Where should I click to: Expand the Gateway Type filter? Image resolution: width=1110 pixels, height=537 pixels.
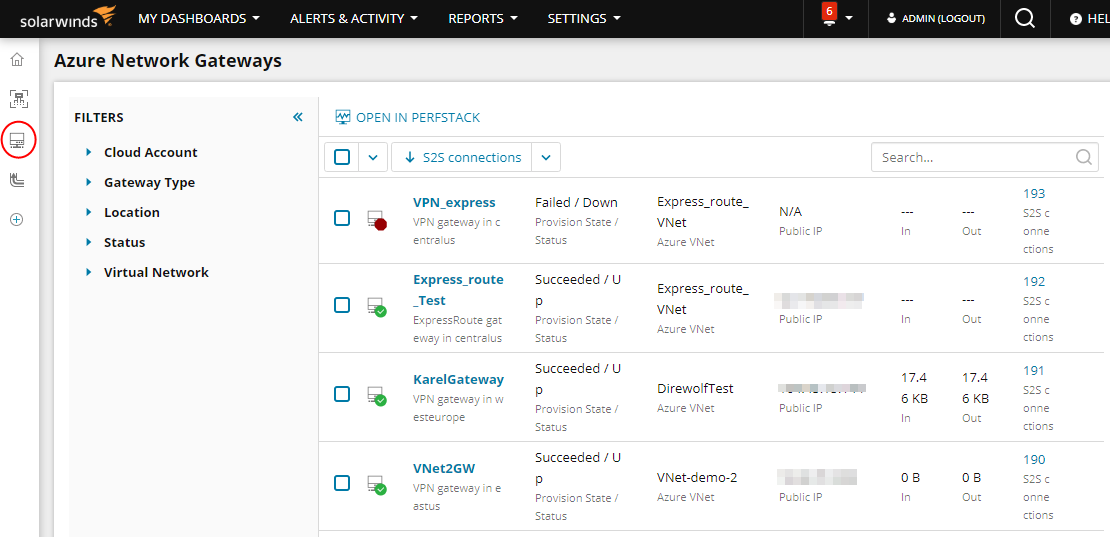(149, 183)
